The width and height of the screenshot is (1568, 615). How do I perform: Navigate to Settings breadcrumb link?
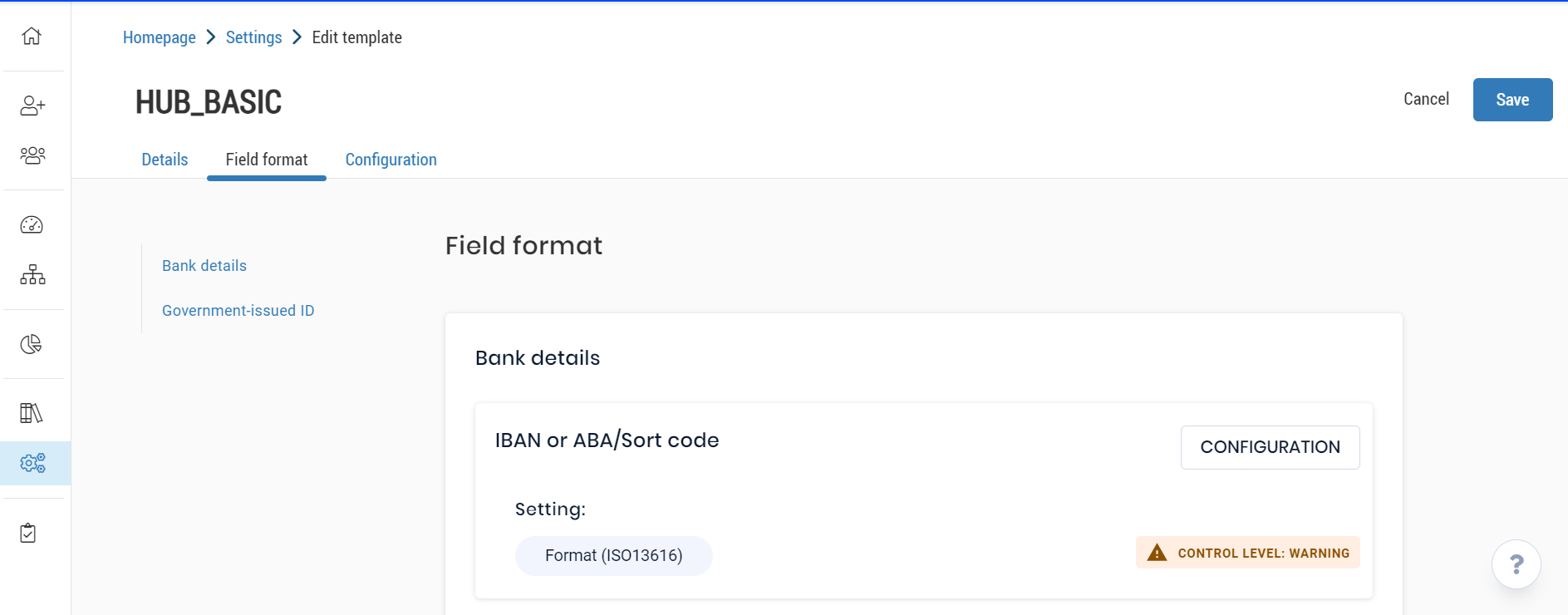[x=253, y=37]
